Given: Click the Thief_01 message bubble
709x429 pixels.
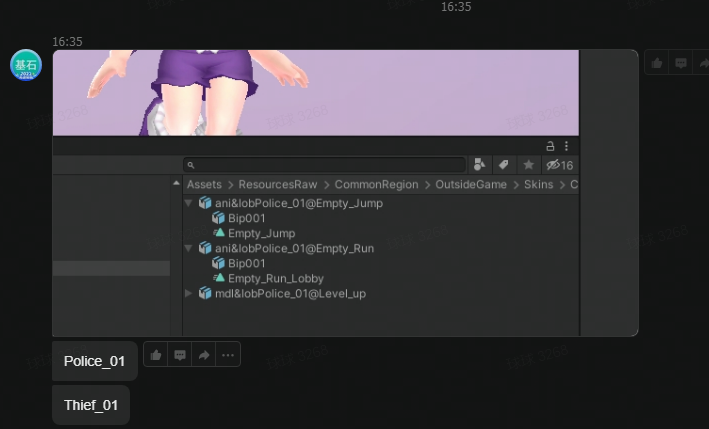Looking at the screenshot, I should 91,405.
